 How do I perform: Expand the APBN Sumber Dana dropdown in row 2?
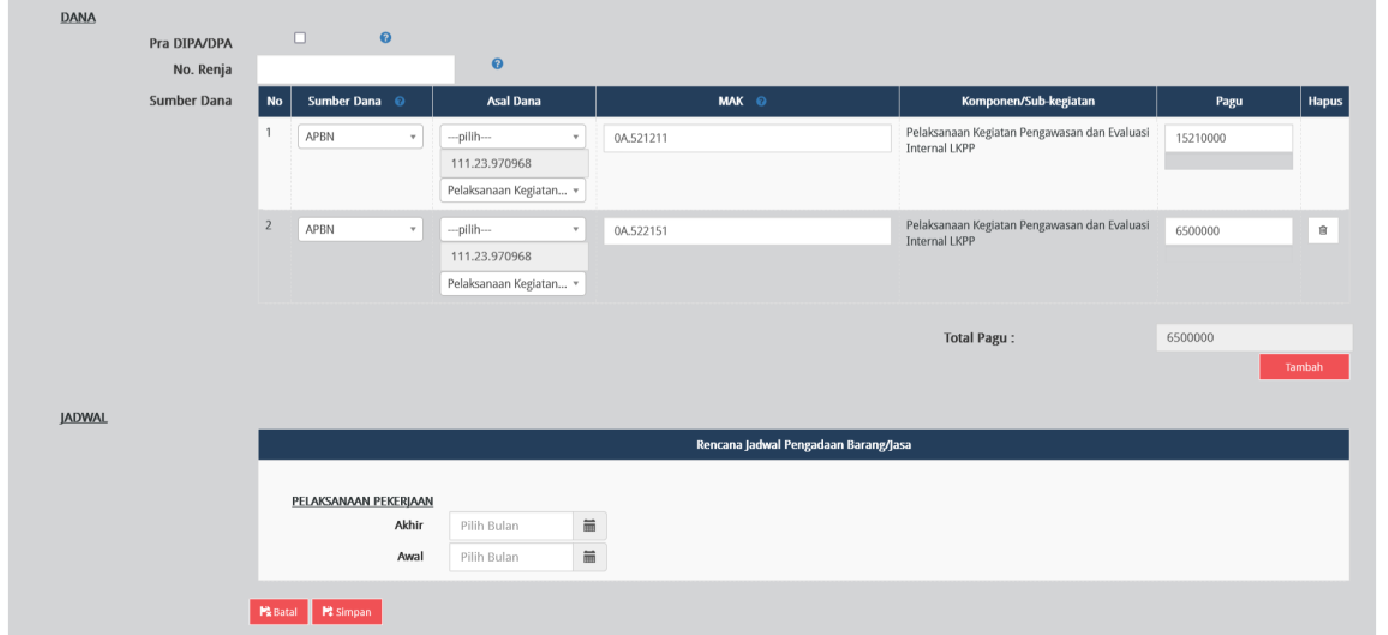tap(360, 230)
